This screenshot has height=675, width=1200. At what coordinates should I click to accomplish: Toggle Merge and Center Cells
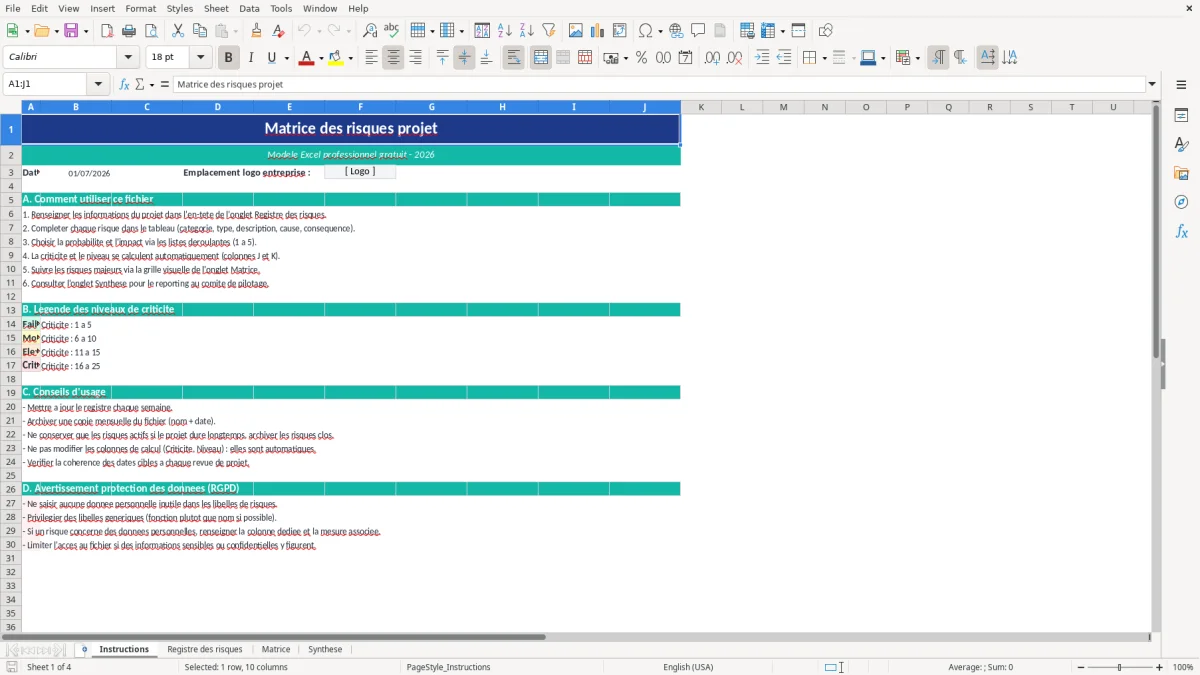[540, 58]
